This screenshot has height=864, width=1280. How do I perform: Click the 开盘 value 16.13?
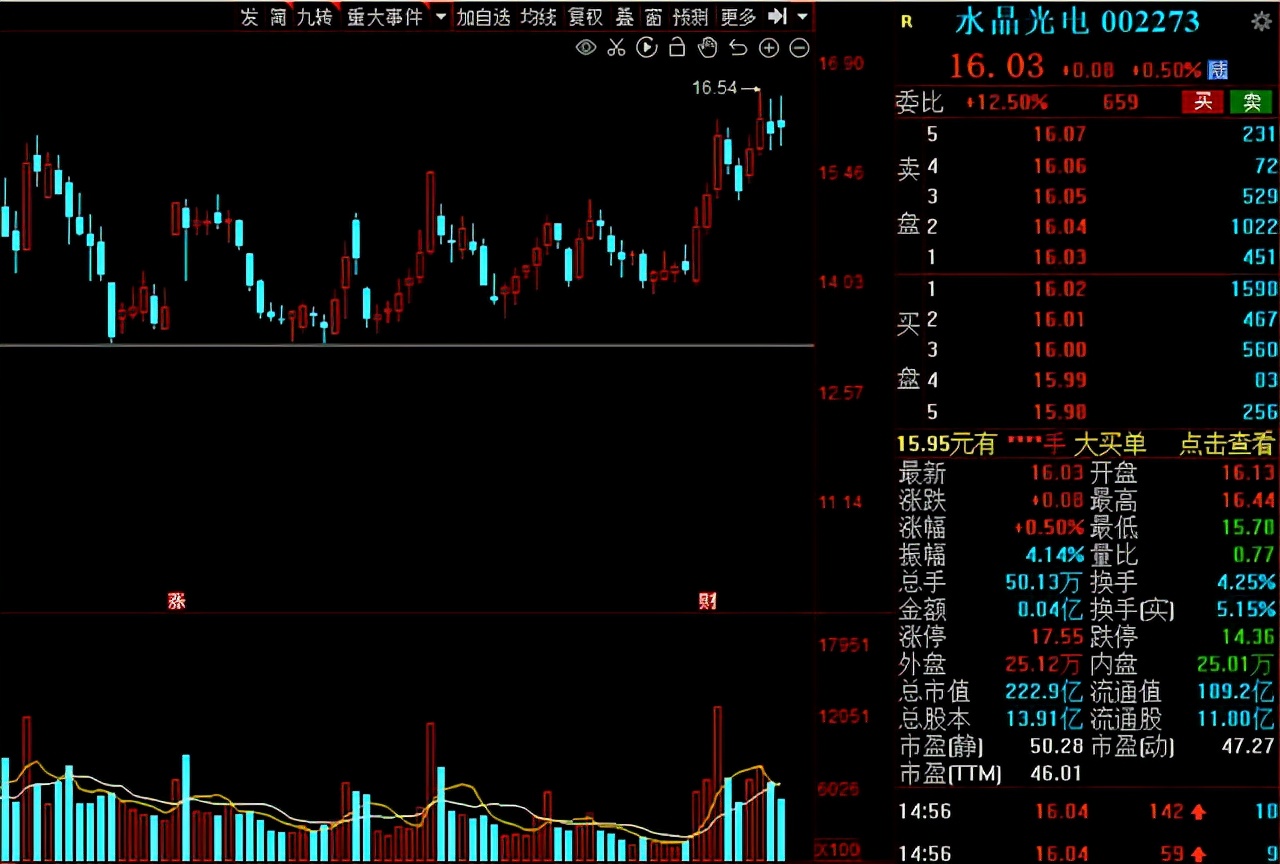pos(1250,473)
